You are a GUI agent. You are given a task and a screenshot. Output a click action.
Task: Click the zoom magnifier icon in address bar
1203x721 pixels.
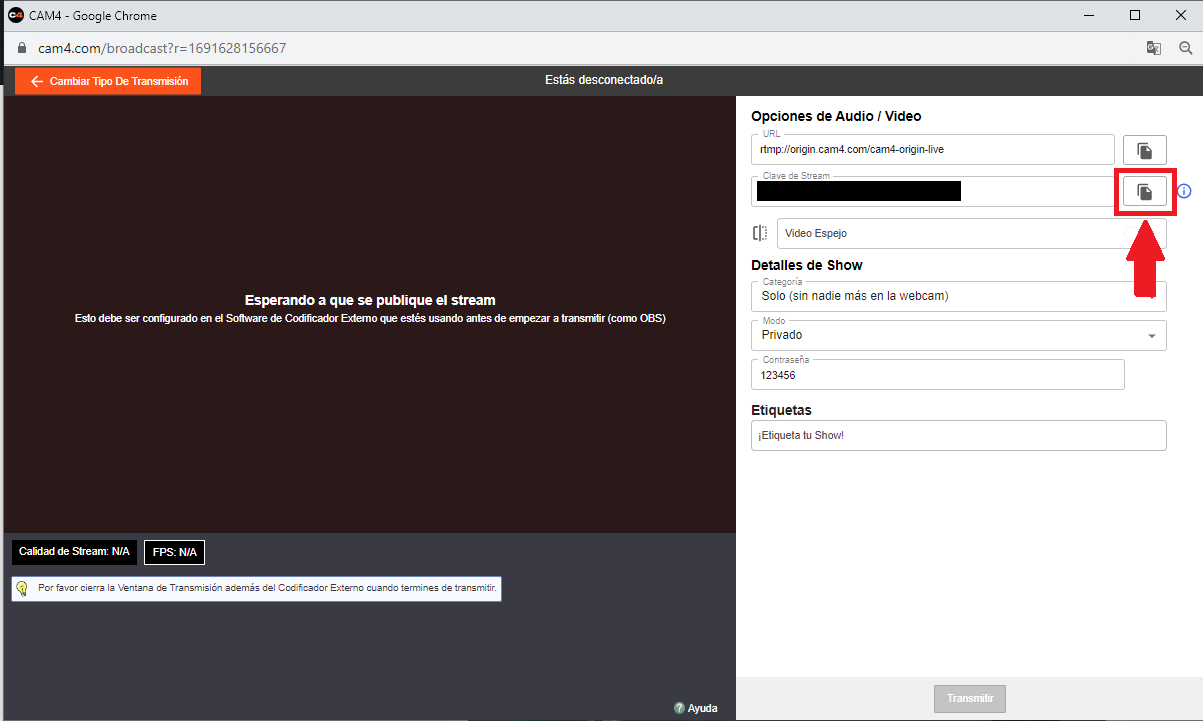1186,48
